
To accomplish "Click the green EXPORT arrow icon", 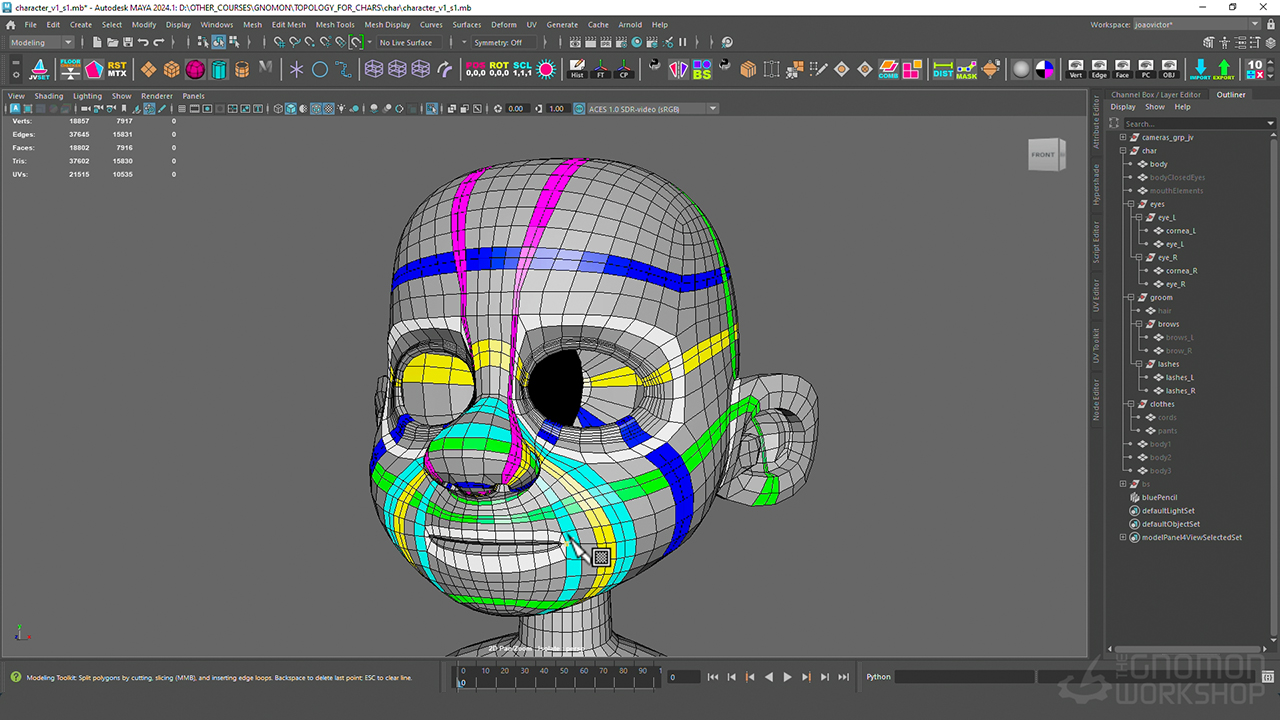I will 1224,69.
